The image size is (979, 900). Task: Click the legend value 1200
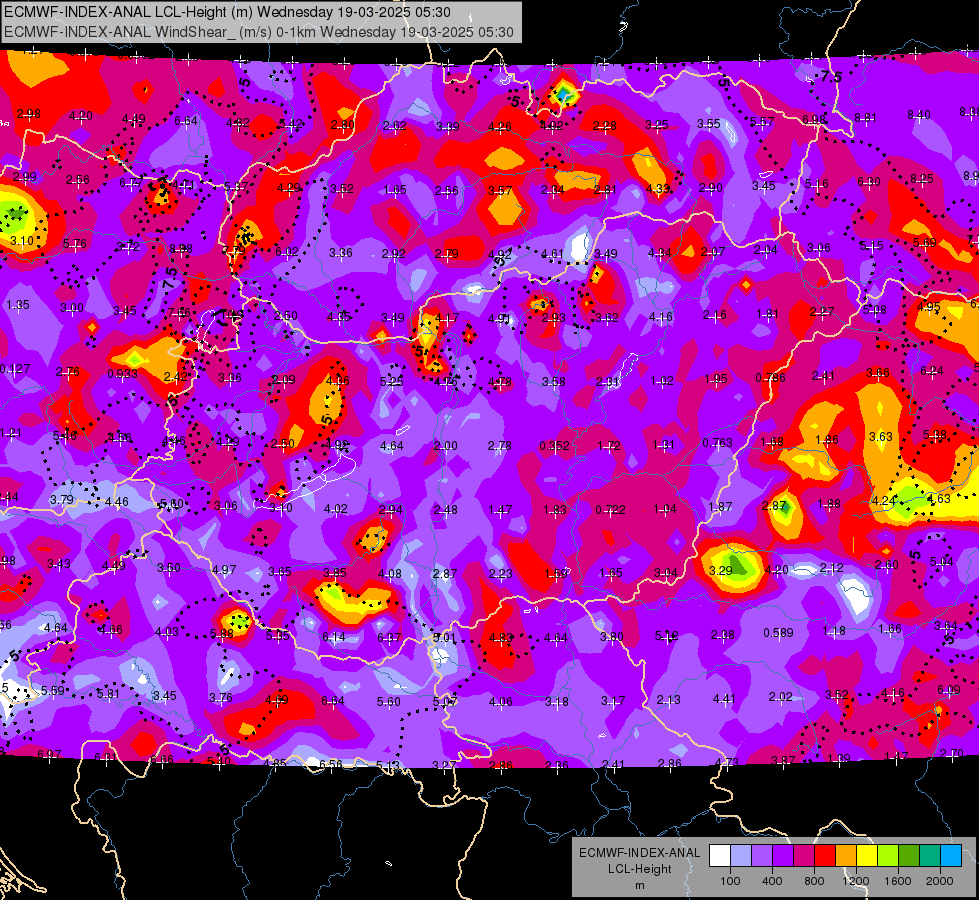pyautogui.click(x=855, y=881)
